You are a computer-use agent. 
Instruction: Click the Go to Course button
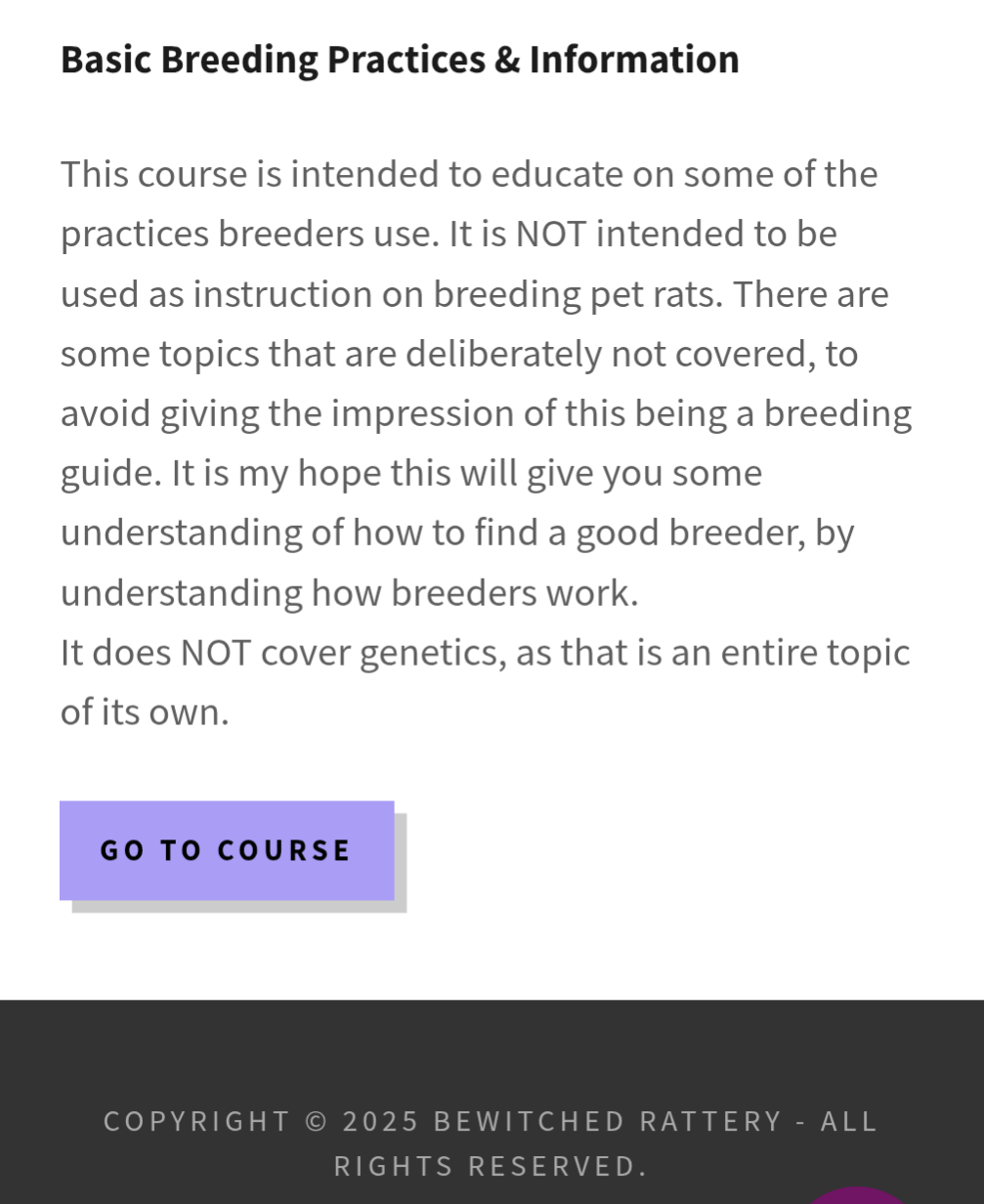pos(227,850)
